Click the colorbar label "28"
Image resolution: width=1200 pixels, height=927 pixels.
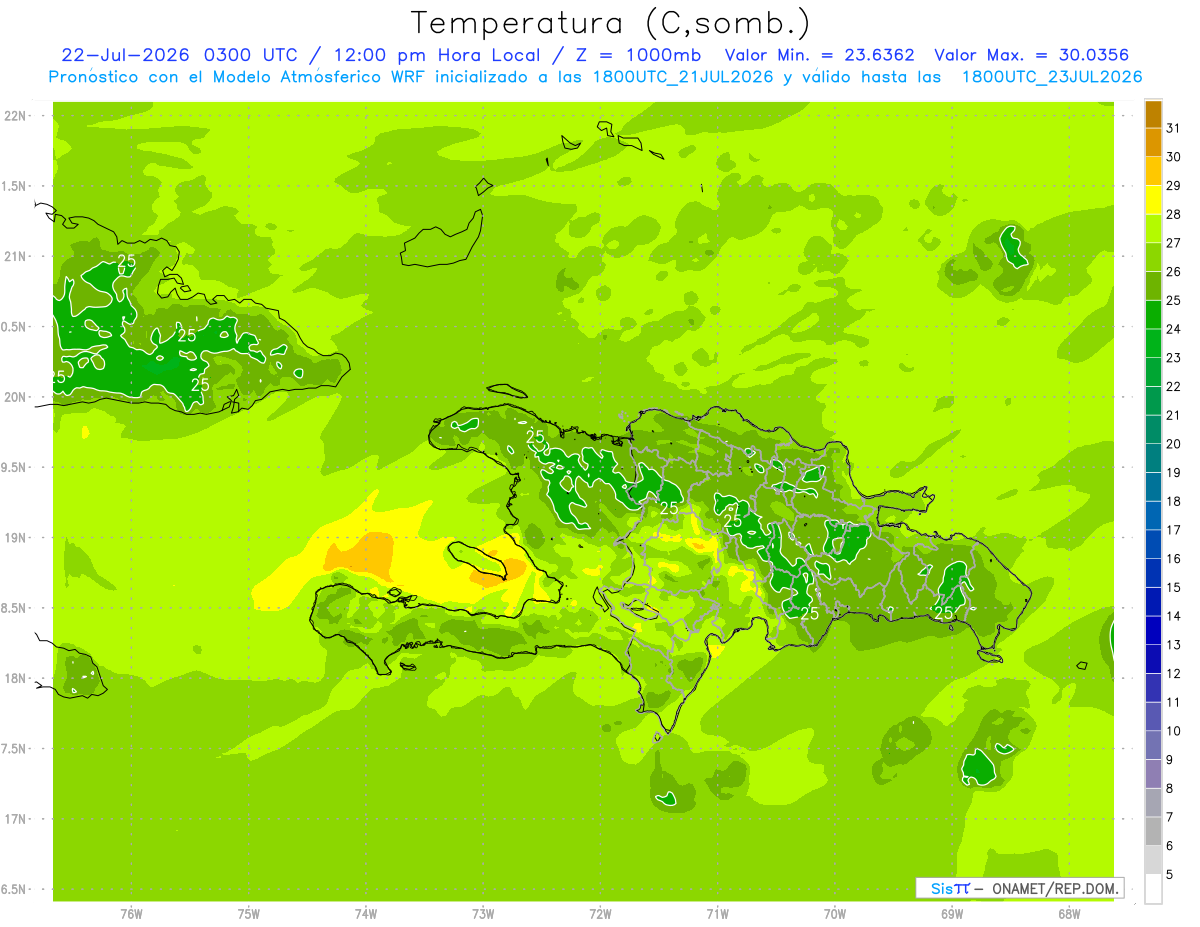click(x=1173, y=214)
